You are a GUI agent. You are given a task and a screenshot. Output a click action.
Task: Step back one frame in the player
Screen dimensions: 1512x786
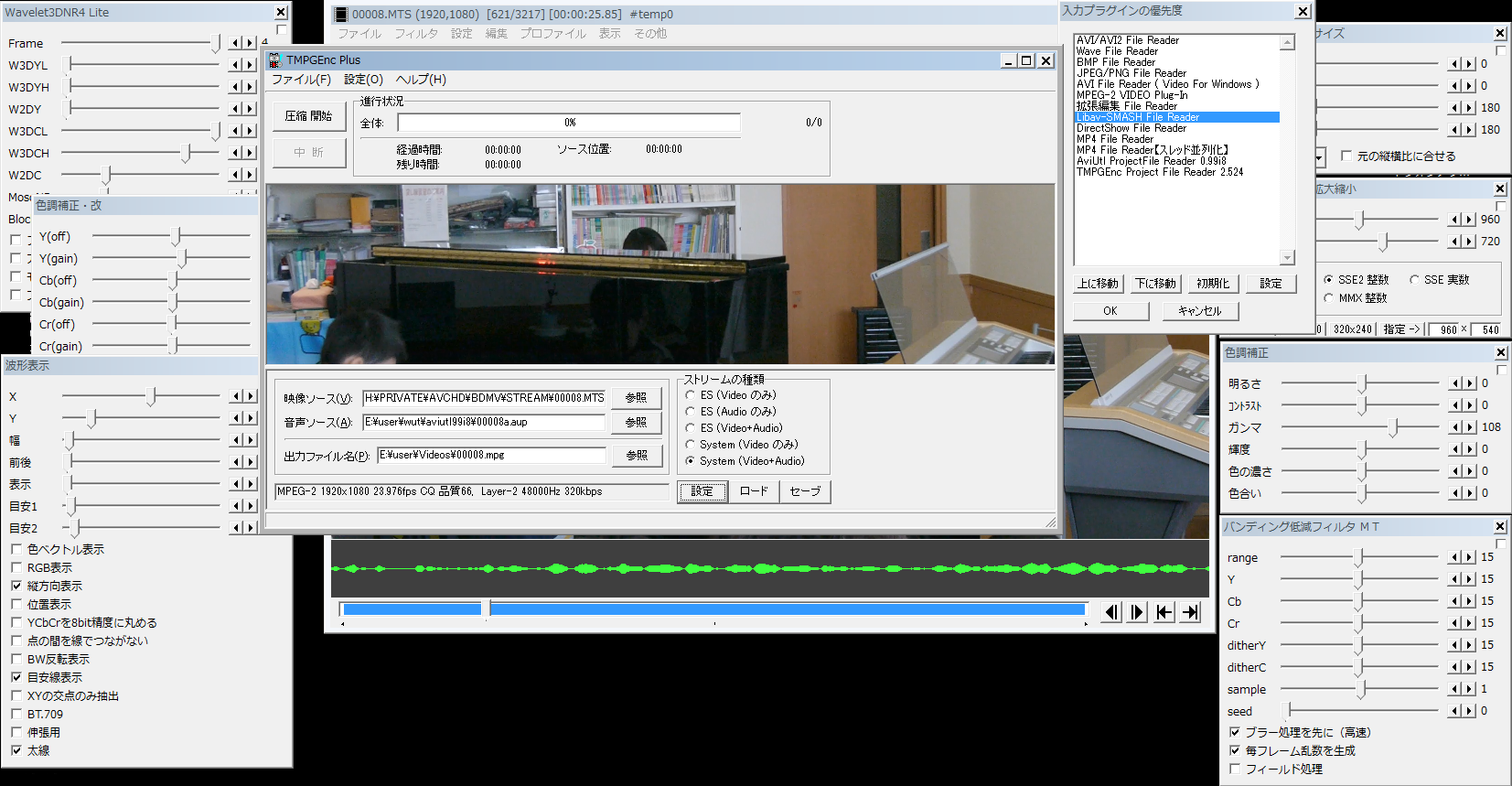tap(1111, 612)
